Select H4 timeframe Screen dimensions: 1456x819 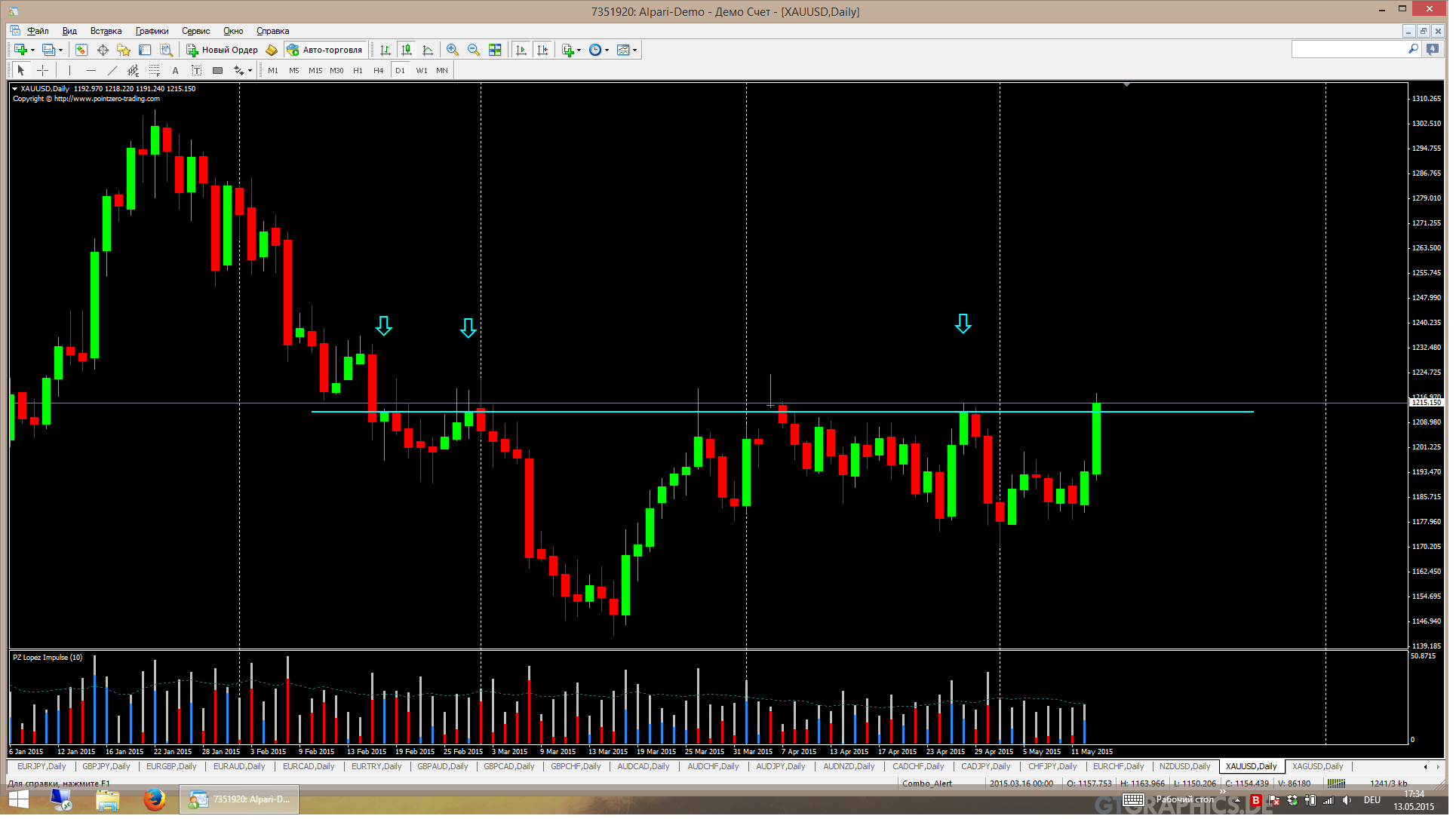[379, 71]
